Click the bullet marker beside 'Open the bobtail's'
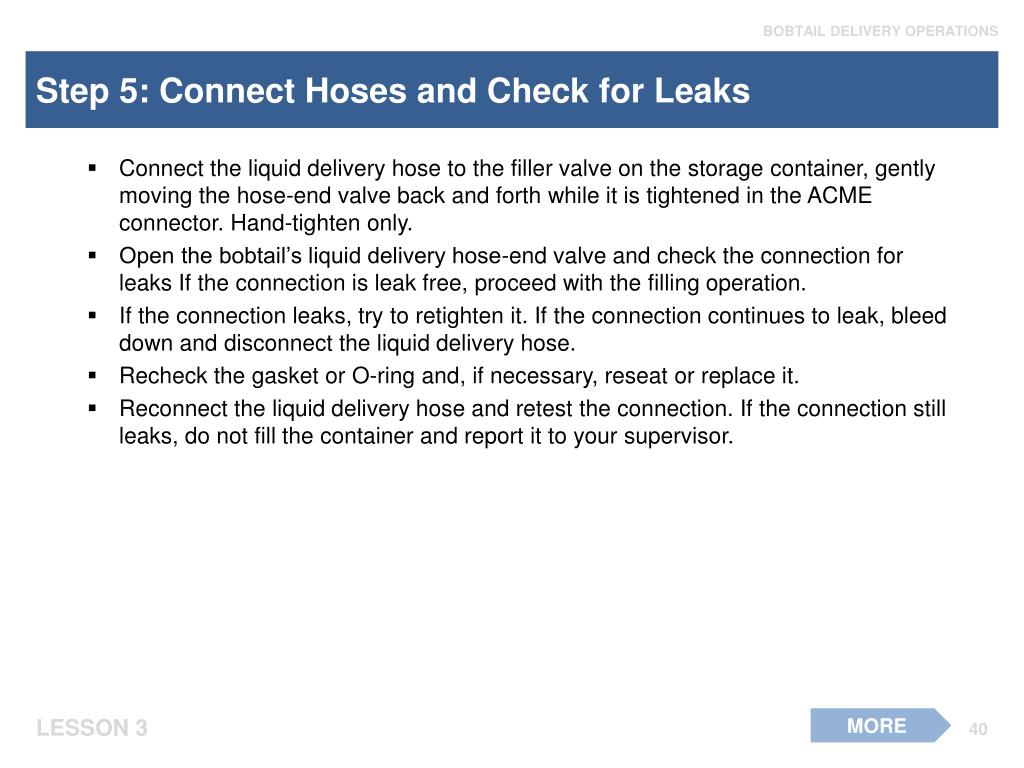This screenshot has height=768, width=1024. click(x=92, y=256)
